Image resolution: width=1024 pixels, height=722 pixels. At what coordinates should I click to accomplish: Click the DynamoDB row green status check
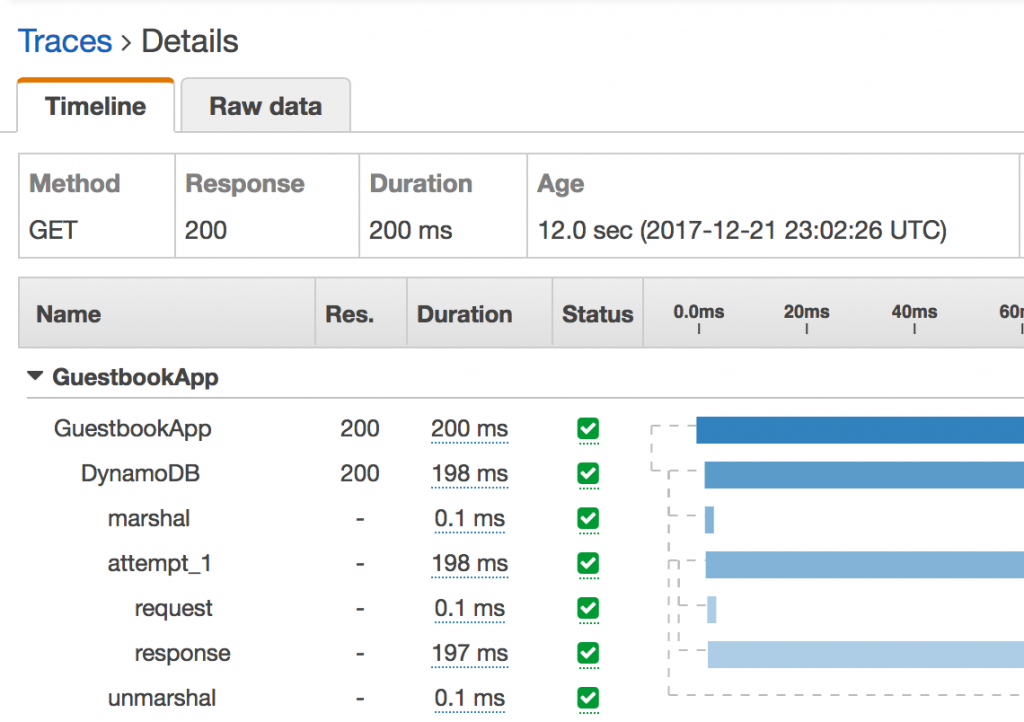pyautogui.click(x=588, y=474)
